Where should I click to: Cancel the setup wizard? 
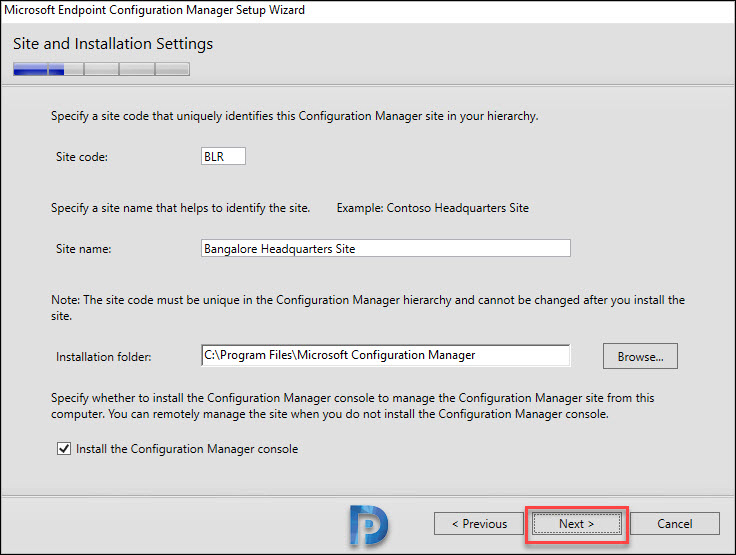point(675,524)
